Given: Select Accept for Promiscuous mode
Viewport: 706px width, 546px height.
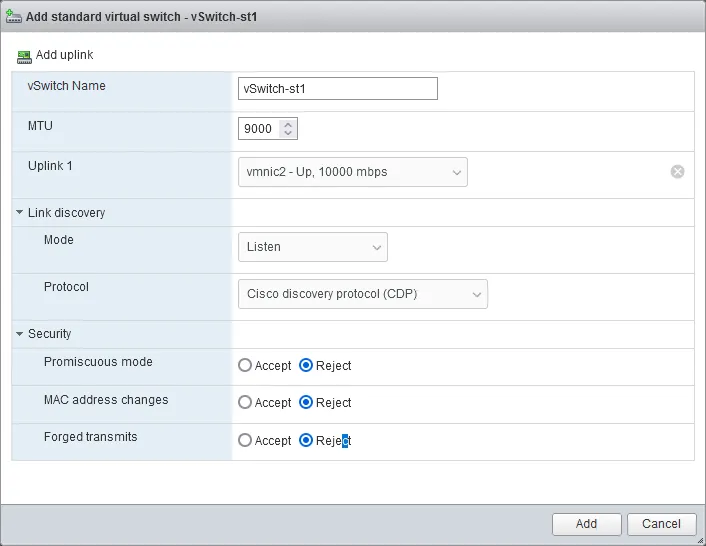Looking at the screenshot, I should pos(245,366).
